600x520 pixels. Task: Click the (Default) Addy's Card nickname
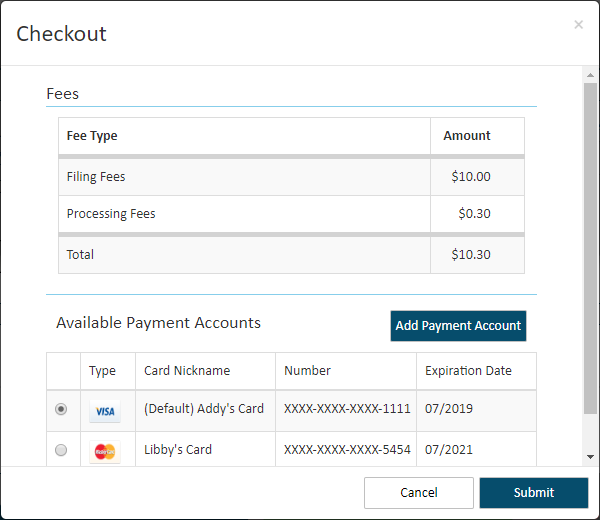point(204,409)
